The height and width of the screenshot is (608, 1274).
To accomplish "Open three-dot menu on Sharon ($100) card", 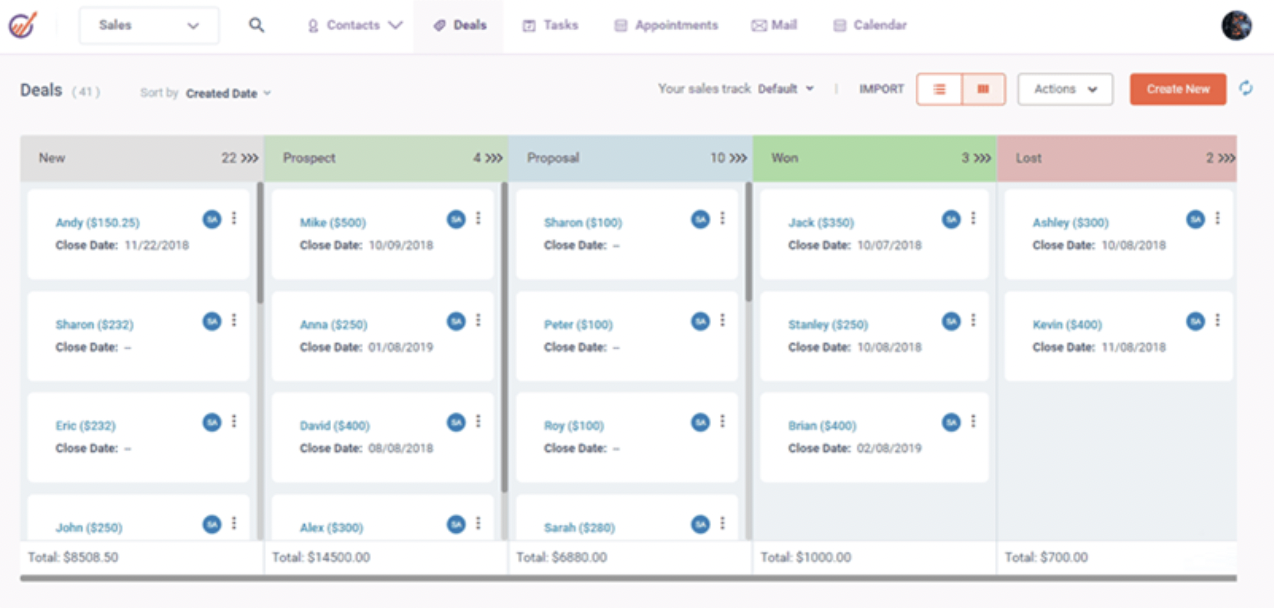I will click(722, 218).
